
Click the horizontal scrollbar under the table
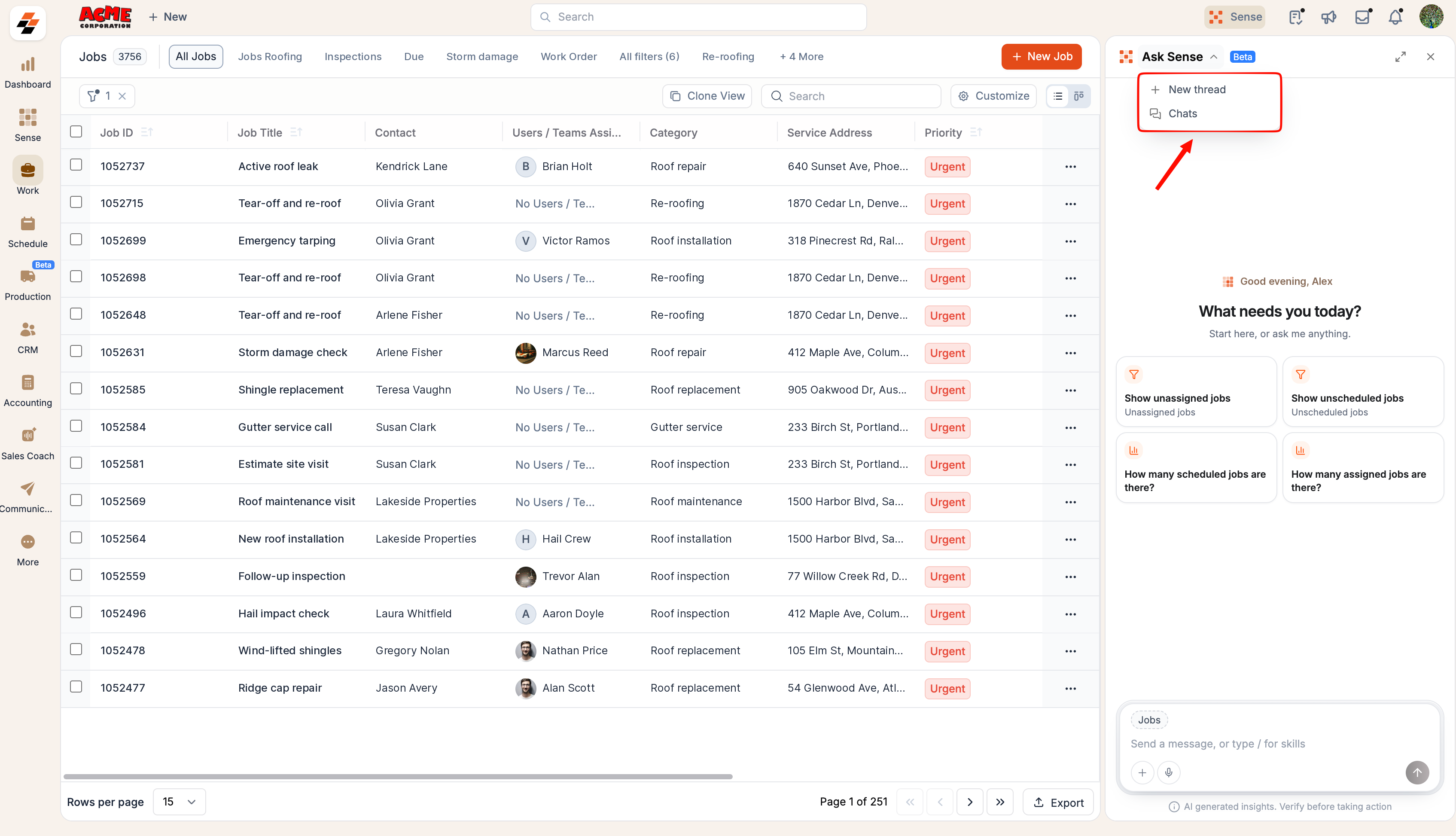398,776
